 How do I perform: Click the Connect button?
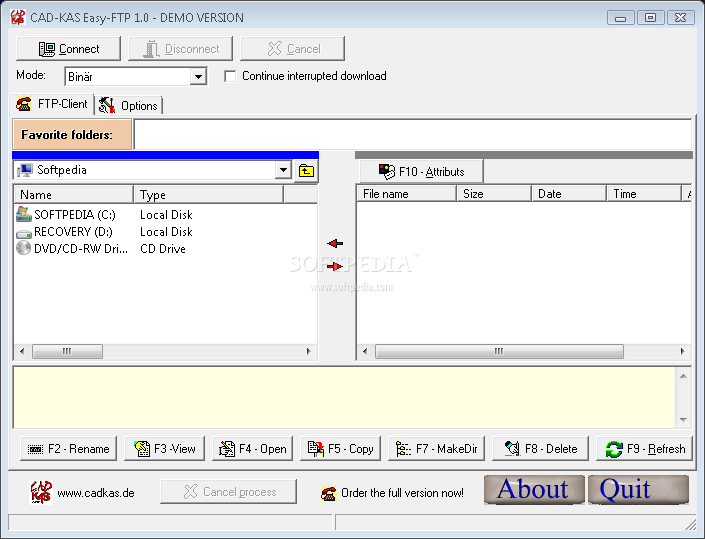68,49
